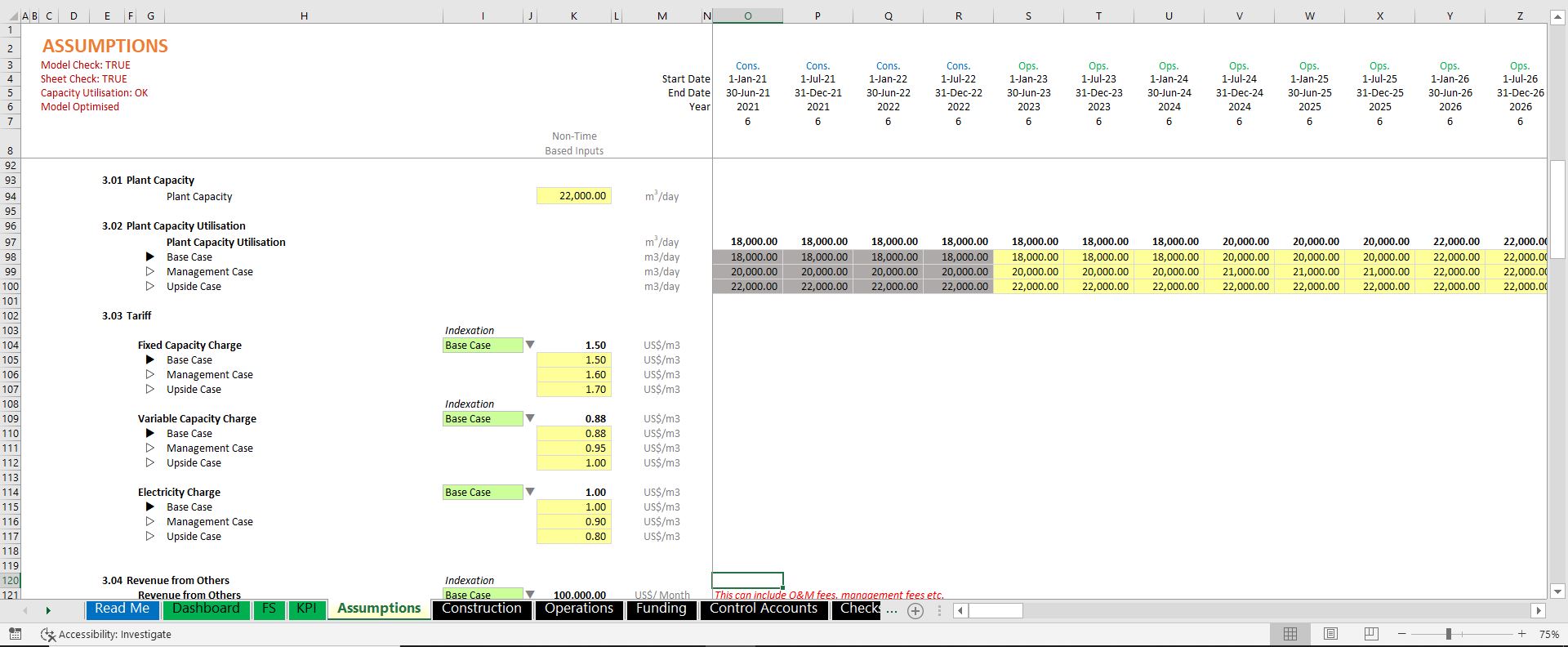Click horizontal scrollbar right arrow
Screen dimensions: 1568x647
1539,610
